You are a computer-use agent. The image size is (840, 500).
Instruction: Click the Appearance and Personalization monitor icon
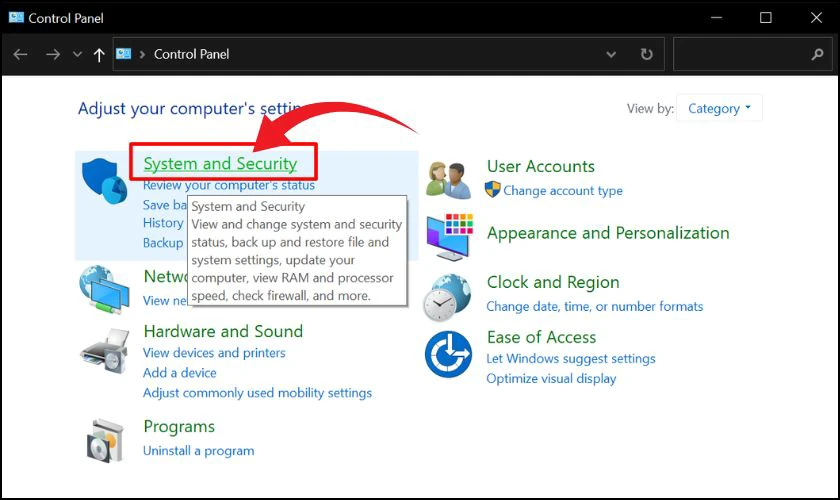point(450,237)
